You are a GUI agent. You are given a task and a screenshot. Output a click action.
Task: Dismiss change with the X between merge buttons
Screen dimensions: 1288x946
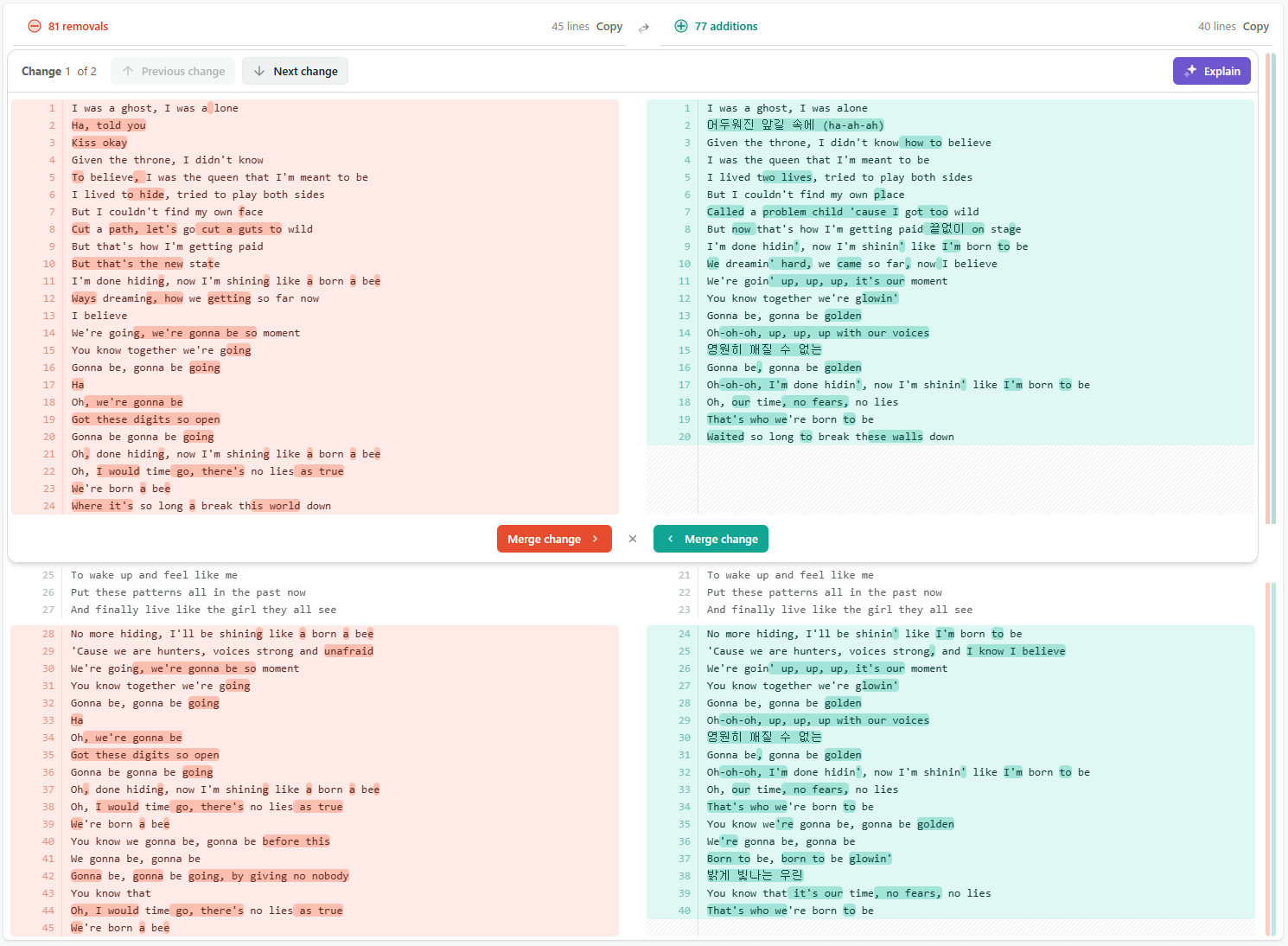click(x=633, y=539)
